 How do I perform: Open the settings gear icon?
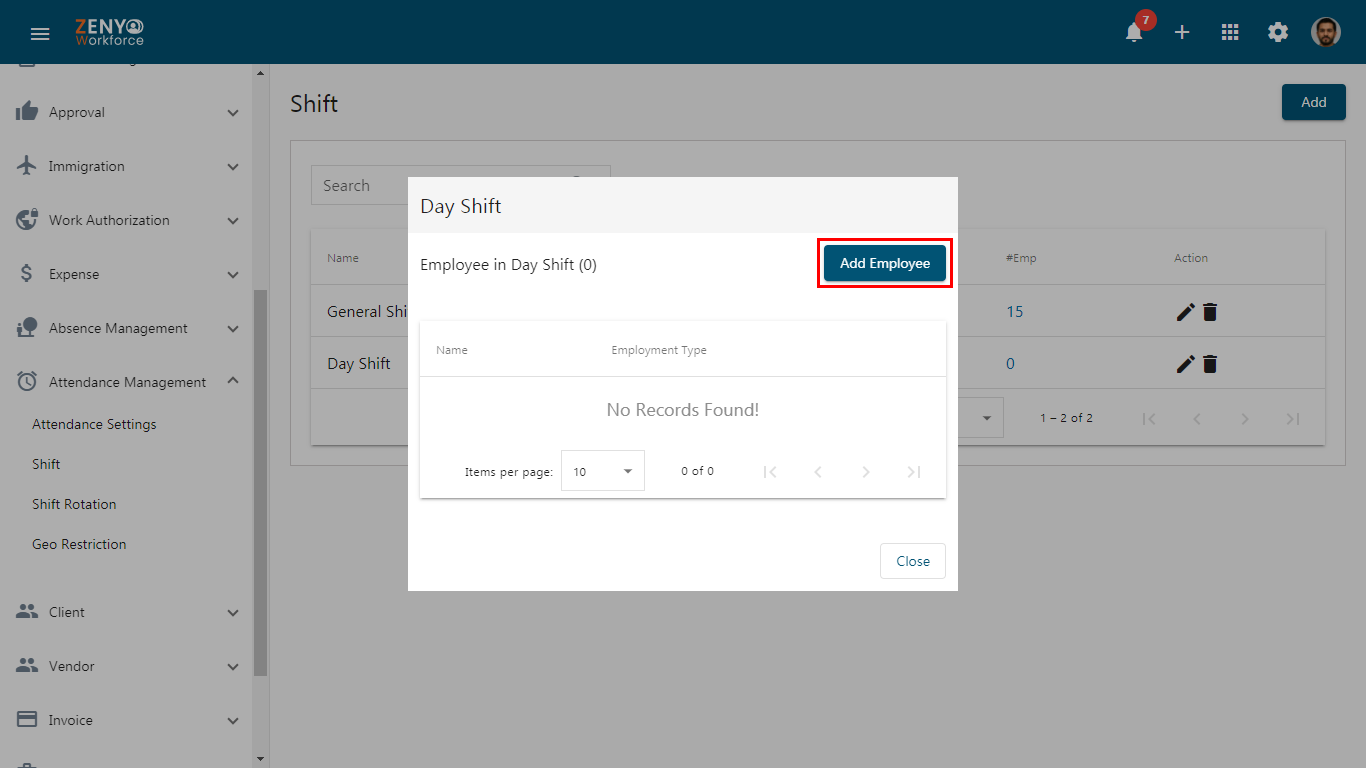[1278, 32]
